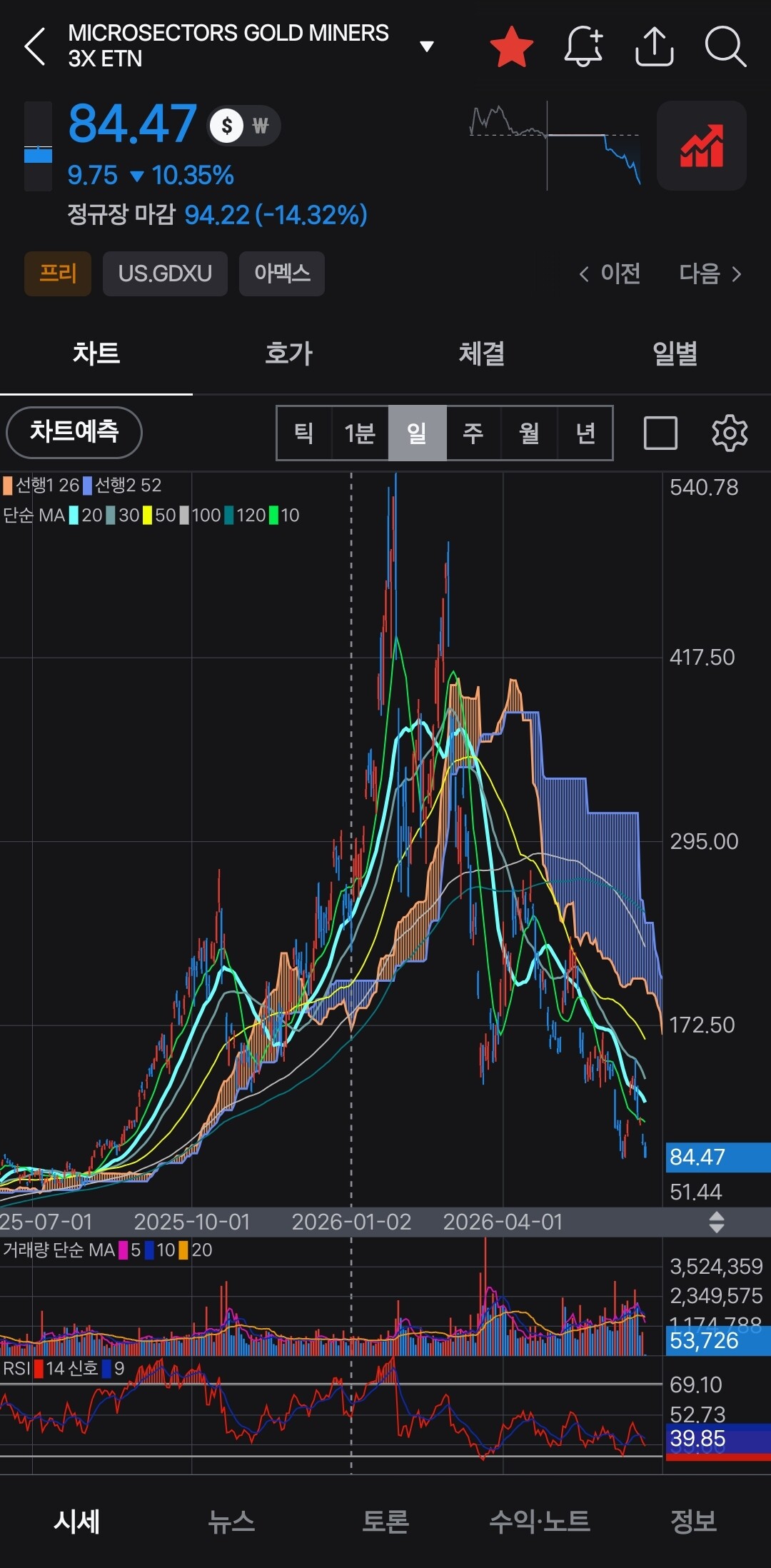Go to next stock with 다음
The height and width of the screenshot is (1568, 771).
[x=710, y=273]
